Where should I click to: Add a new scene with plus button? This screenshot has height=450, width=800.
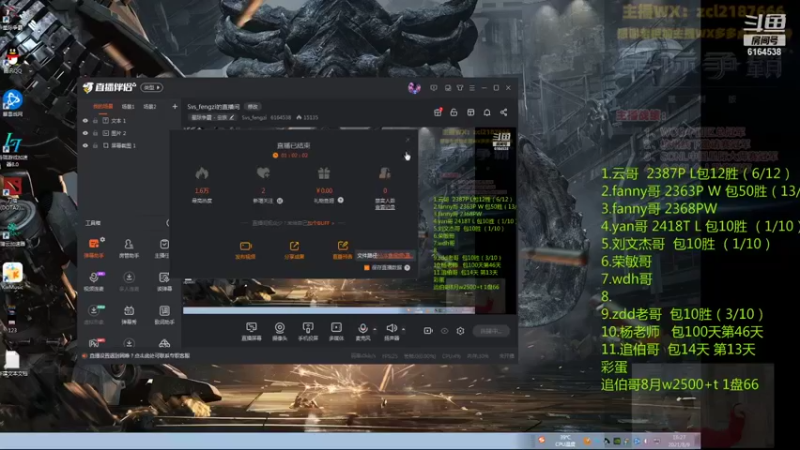(x=175, y=107)
